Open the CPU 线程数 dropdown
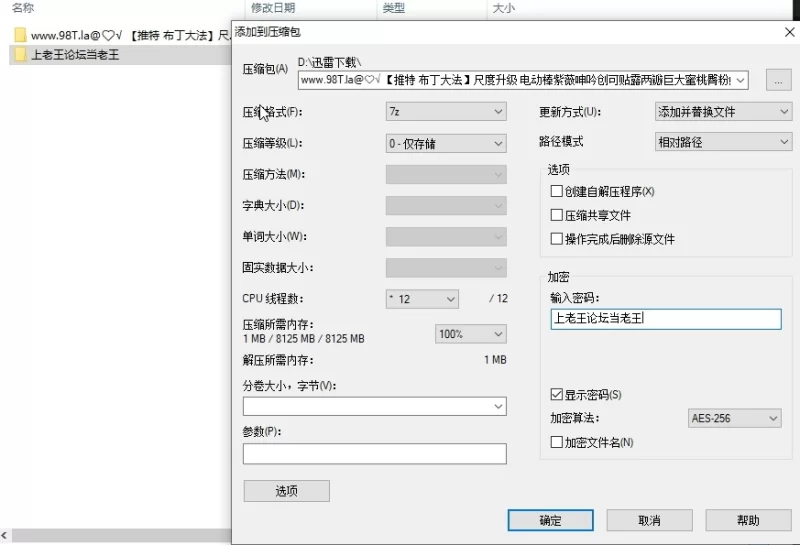 [x=422, y=299]
